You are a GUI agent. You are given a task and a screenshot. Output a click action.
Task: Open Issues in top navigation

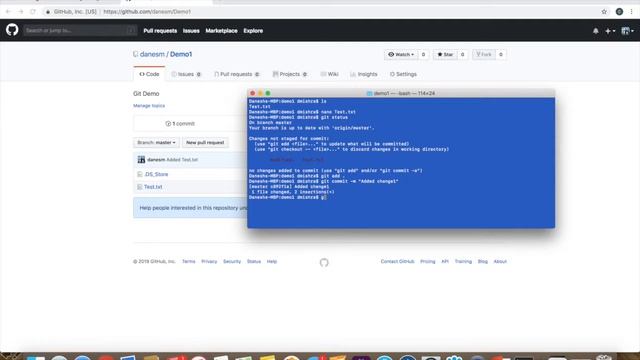[191, 31]
